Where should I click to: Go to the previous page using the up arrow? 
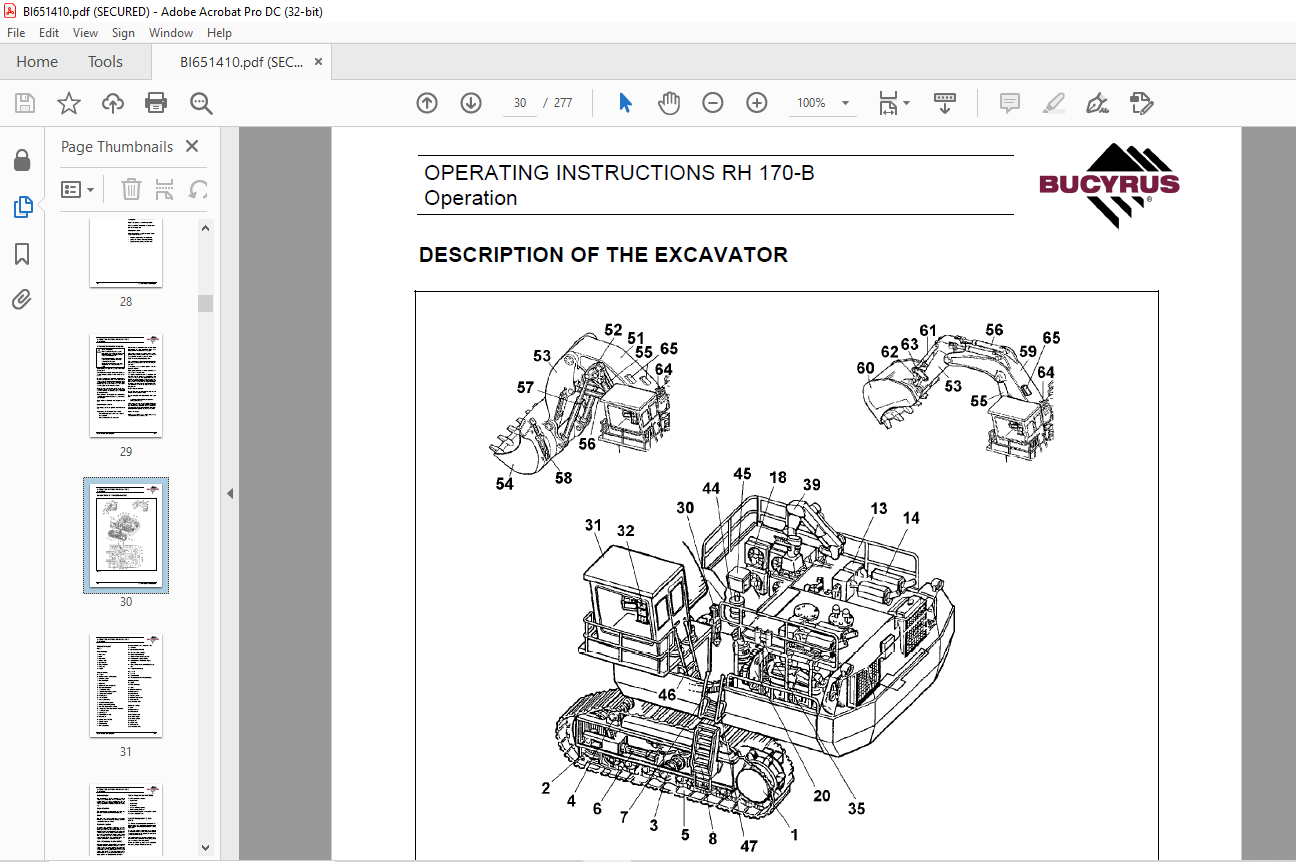click(x=427, y=103)
